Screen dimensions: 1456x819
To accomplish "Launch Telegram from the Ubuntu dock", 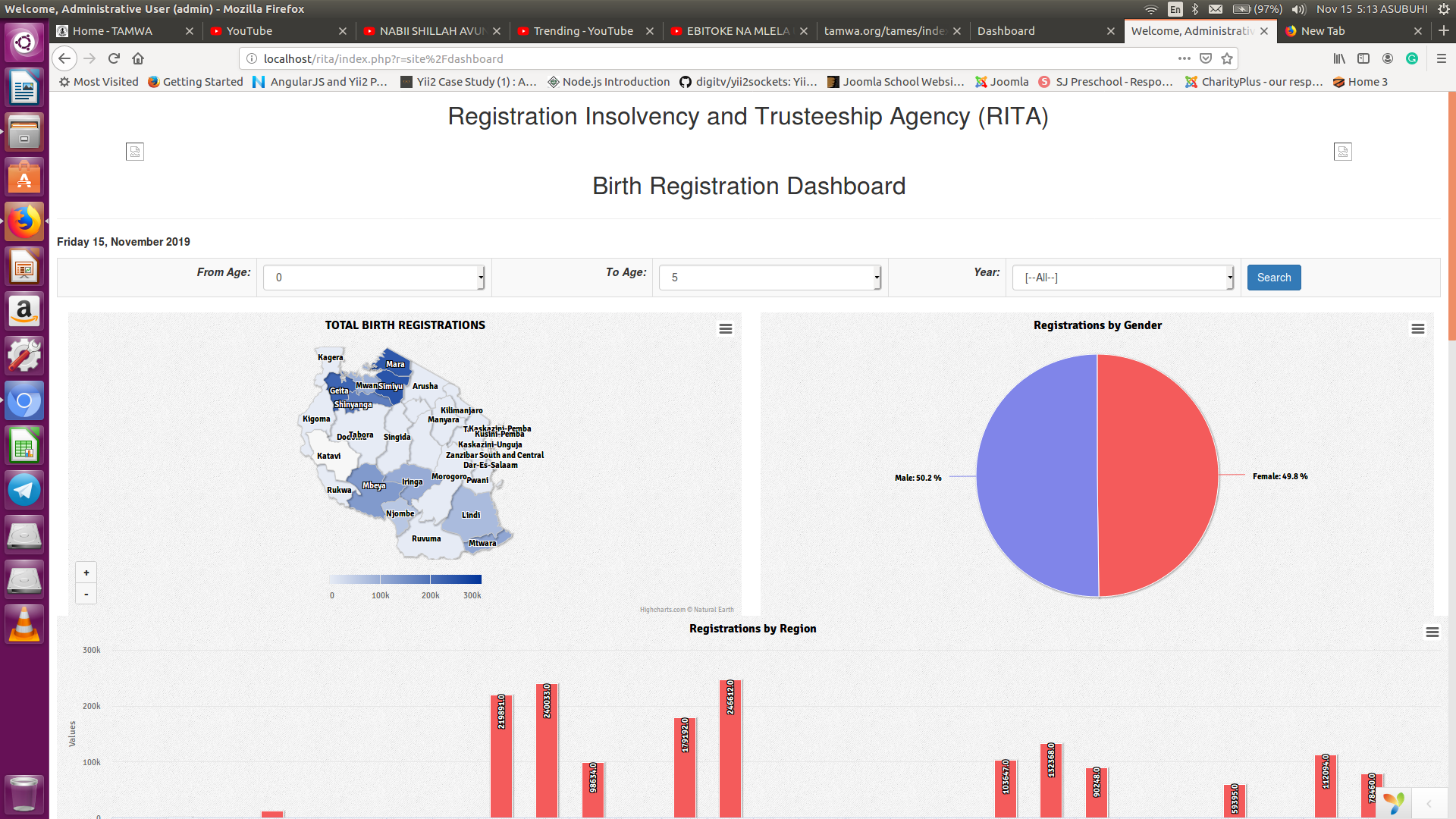I will [x=24, y=490].
